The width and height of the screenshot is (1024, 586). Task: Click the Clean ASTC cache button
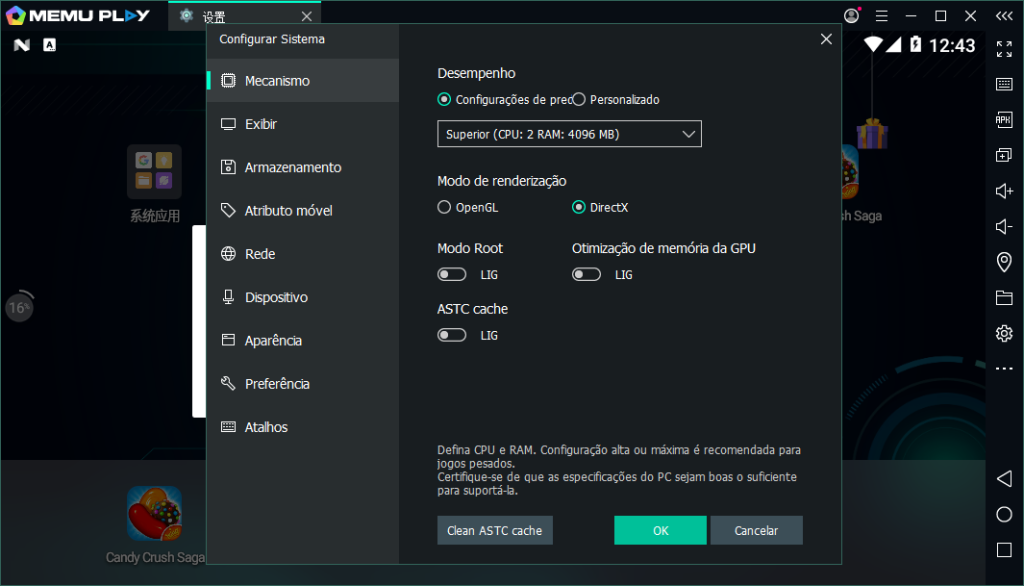pyautogui.click(x=494, y=530)
